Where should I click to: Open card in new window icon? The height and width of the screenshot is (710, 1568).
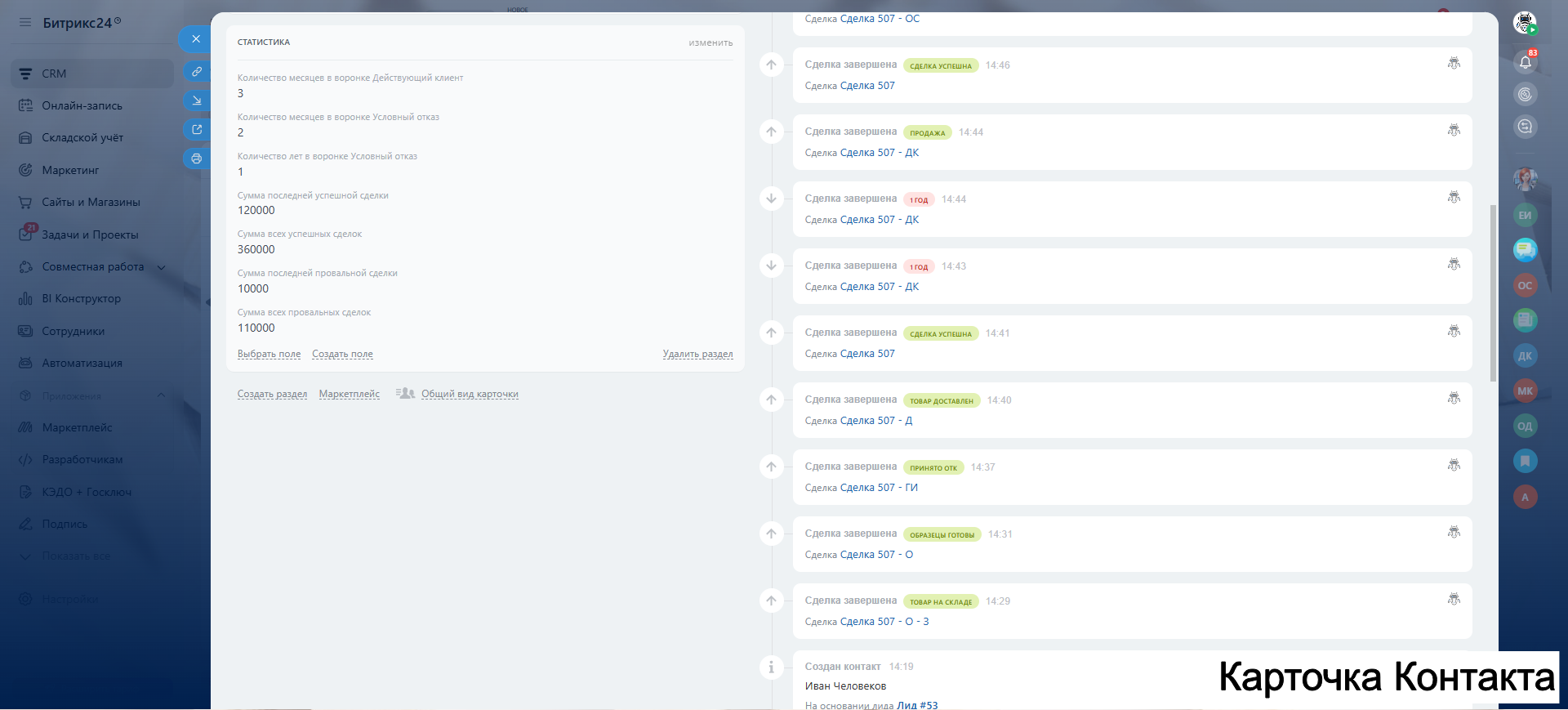[196, 129]
